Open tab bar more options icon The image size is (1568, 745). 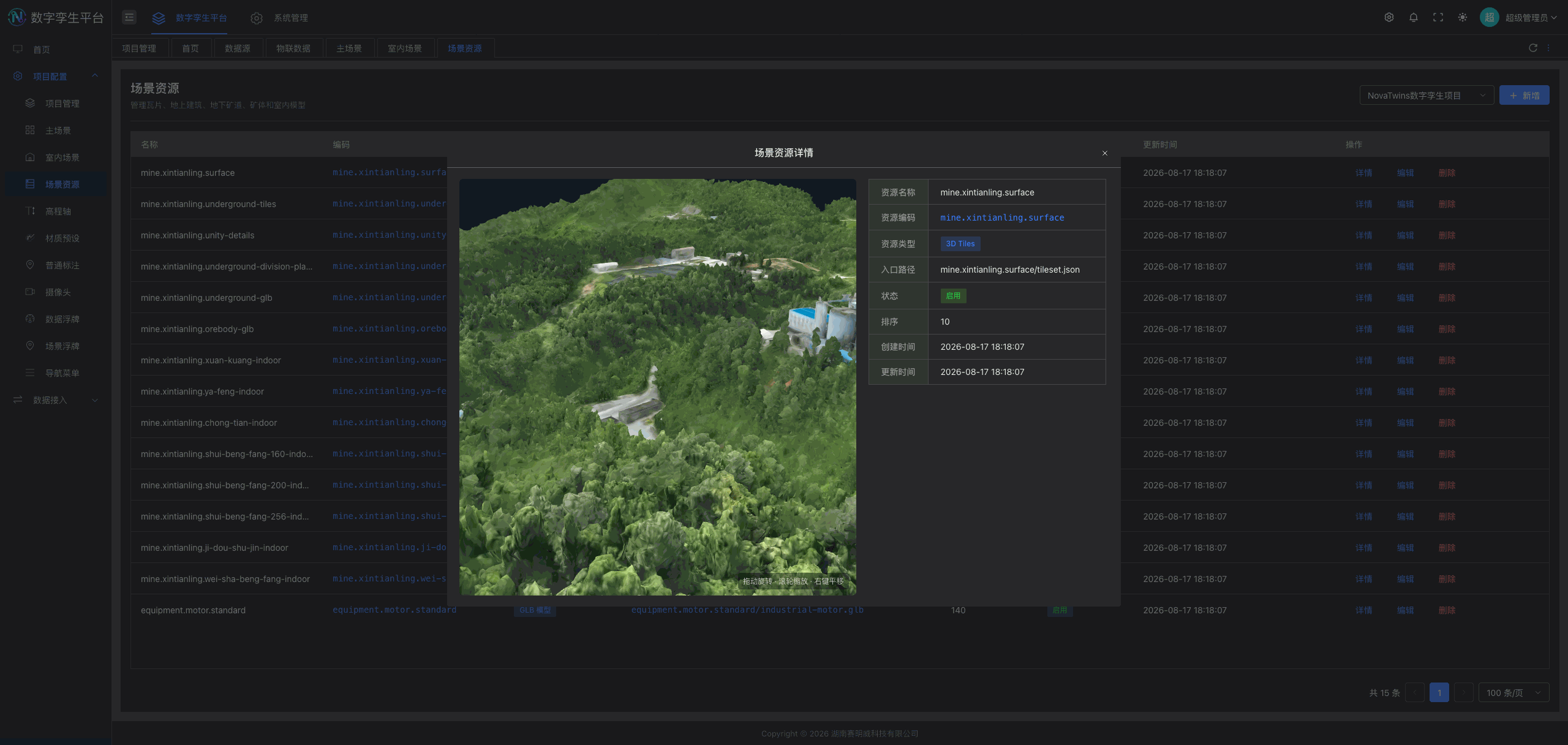1548,48
